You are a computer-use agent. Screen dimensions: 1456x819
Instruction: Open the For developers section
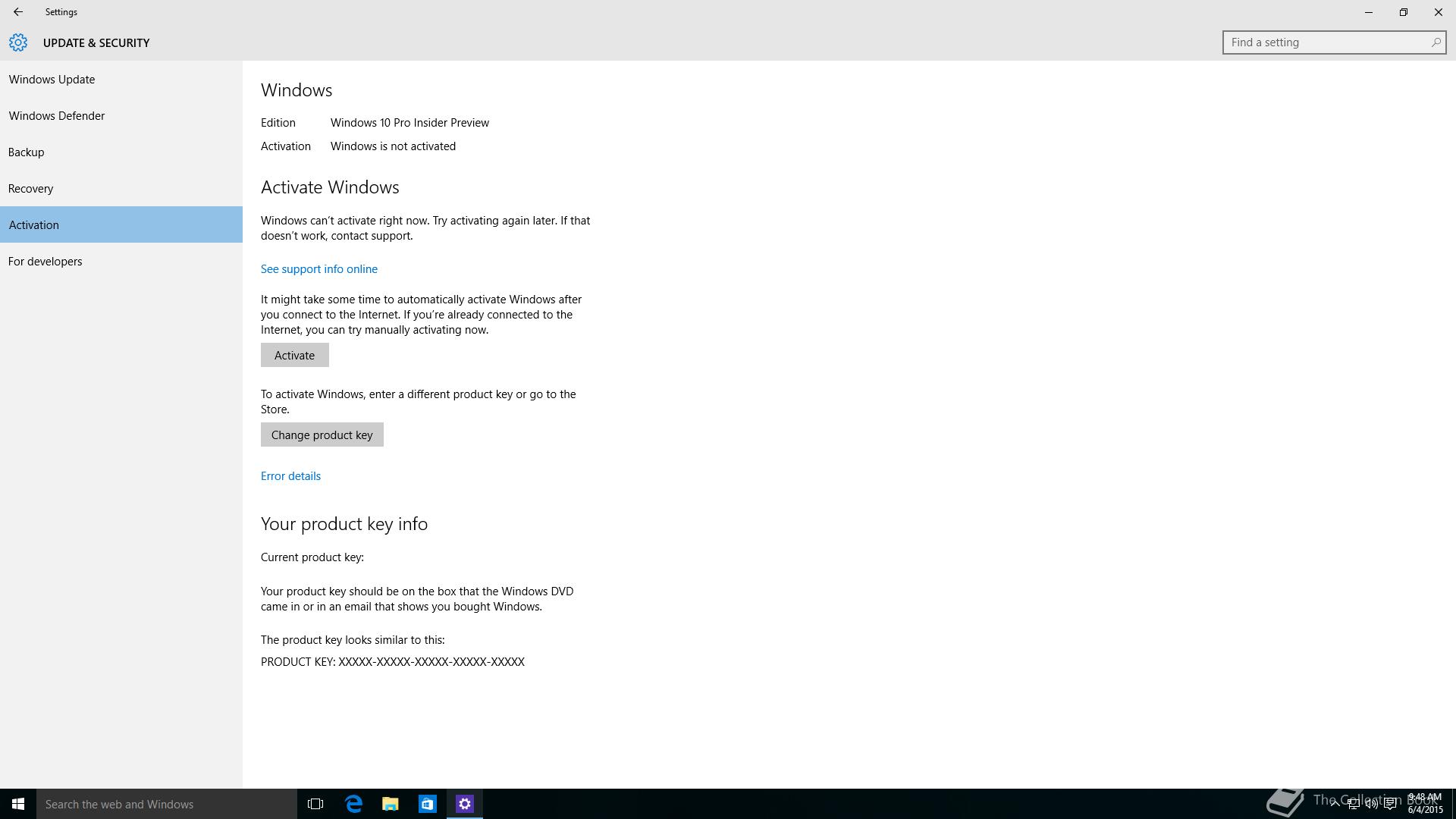tap(121, 262)
